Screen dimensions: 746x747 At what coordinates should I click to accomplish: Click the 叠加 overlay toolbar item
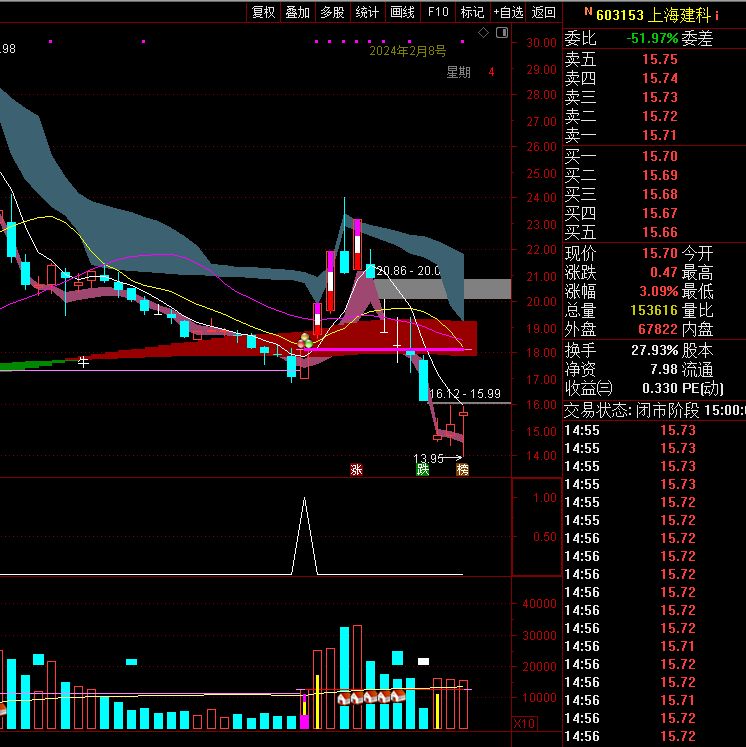click(x=298, y=12)
